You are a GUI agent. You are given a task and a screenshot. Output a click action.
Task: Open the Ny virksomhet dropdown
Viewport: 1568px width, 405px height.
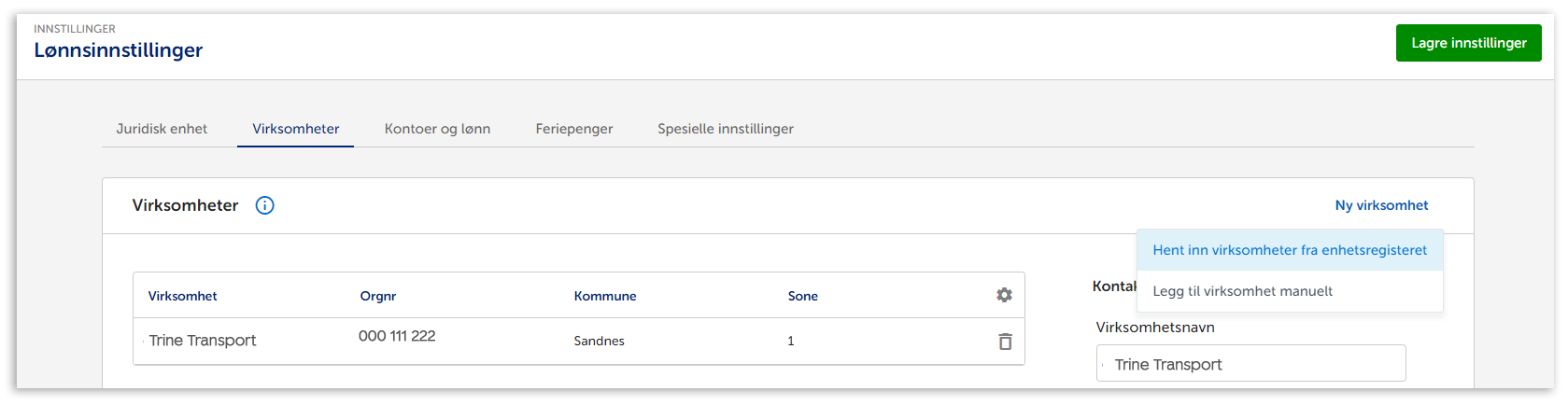pyautogui.click(x=1381, y=205)
